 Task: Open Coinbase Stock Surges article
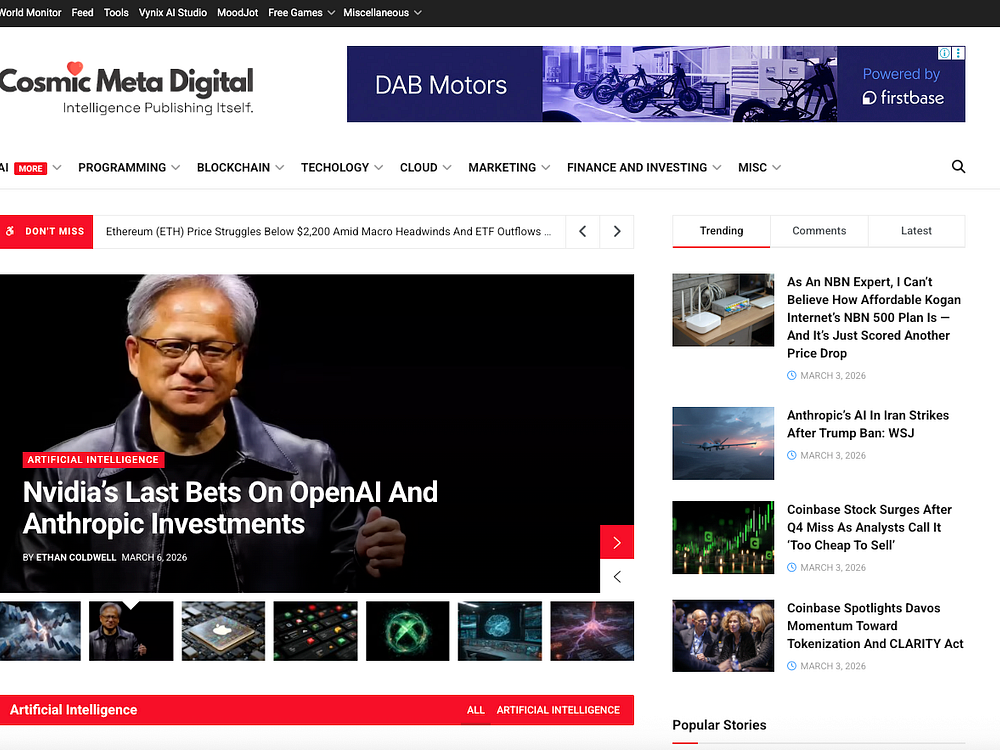[869, 527]
